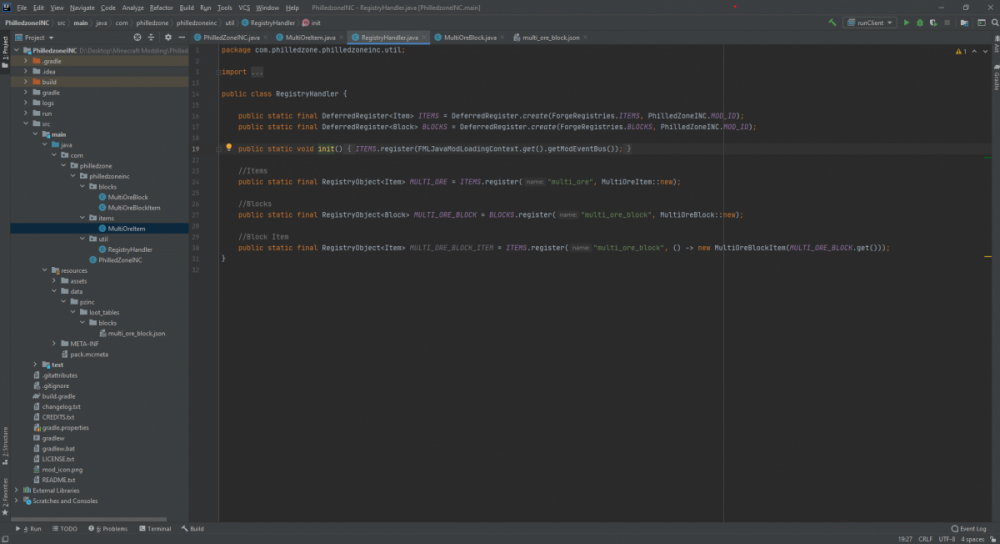Image resolution: width=1000 pixels, height=544 pixels.
Task: Collapse the src folder
Action: point(26,124)
